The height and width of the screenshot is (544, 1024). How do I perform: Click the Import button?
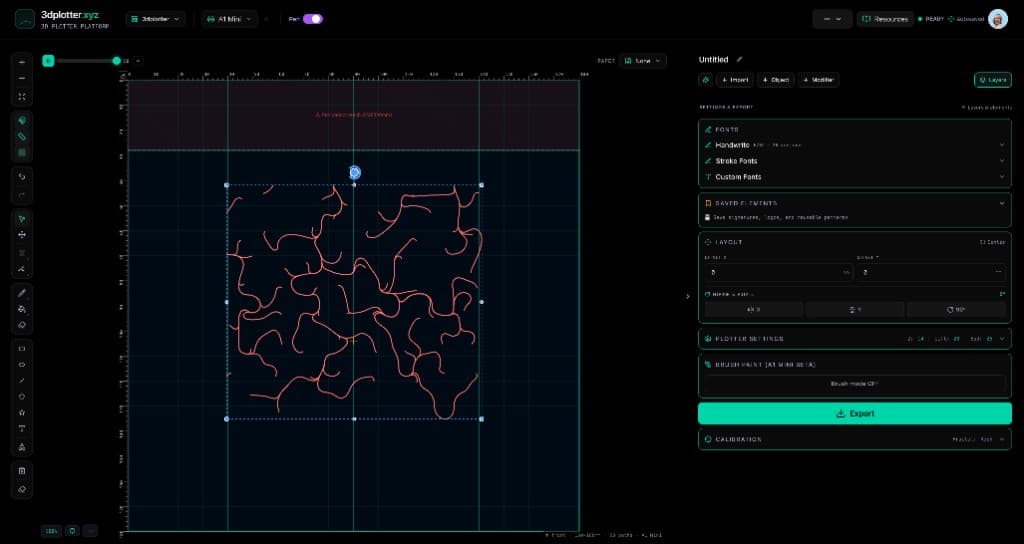[x=735, y=80]
